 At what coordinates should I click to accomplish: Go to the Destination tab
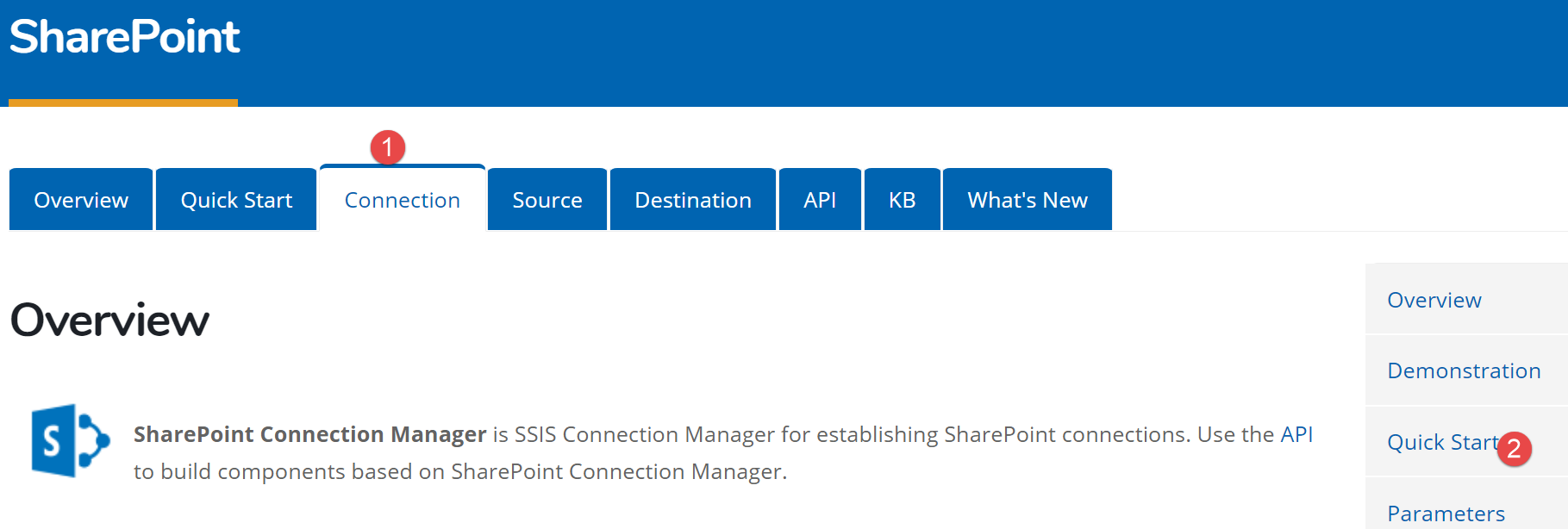pos(693,200)
